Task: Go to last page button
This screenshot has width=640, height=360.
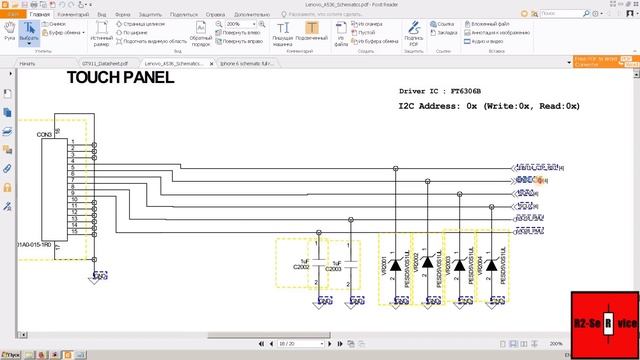Action: tap(340, 344)
